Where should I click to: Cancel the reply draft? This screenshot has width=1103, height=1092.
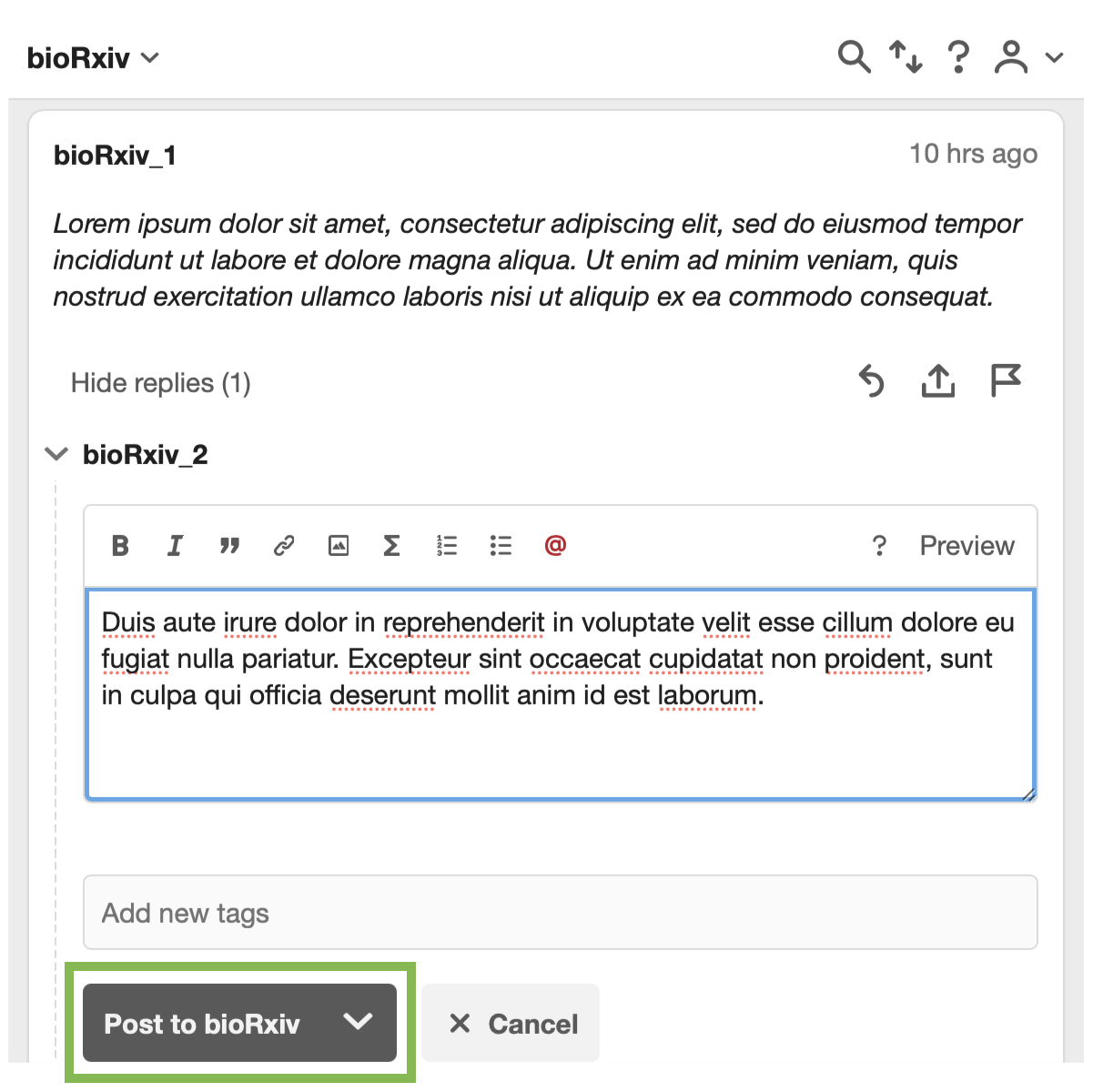click(x=511, y=1024)
